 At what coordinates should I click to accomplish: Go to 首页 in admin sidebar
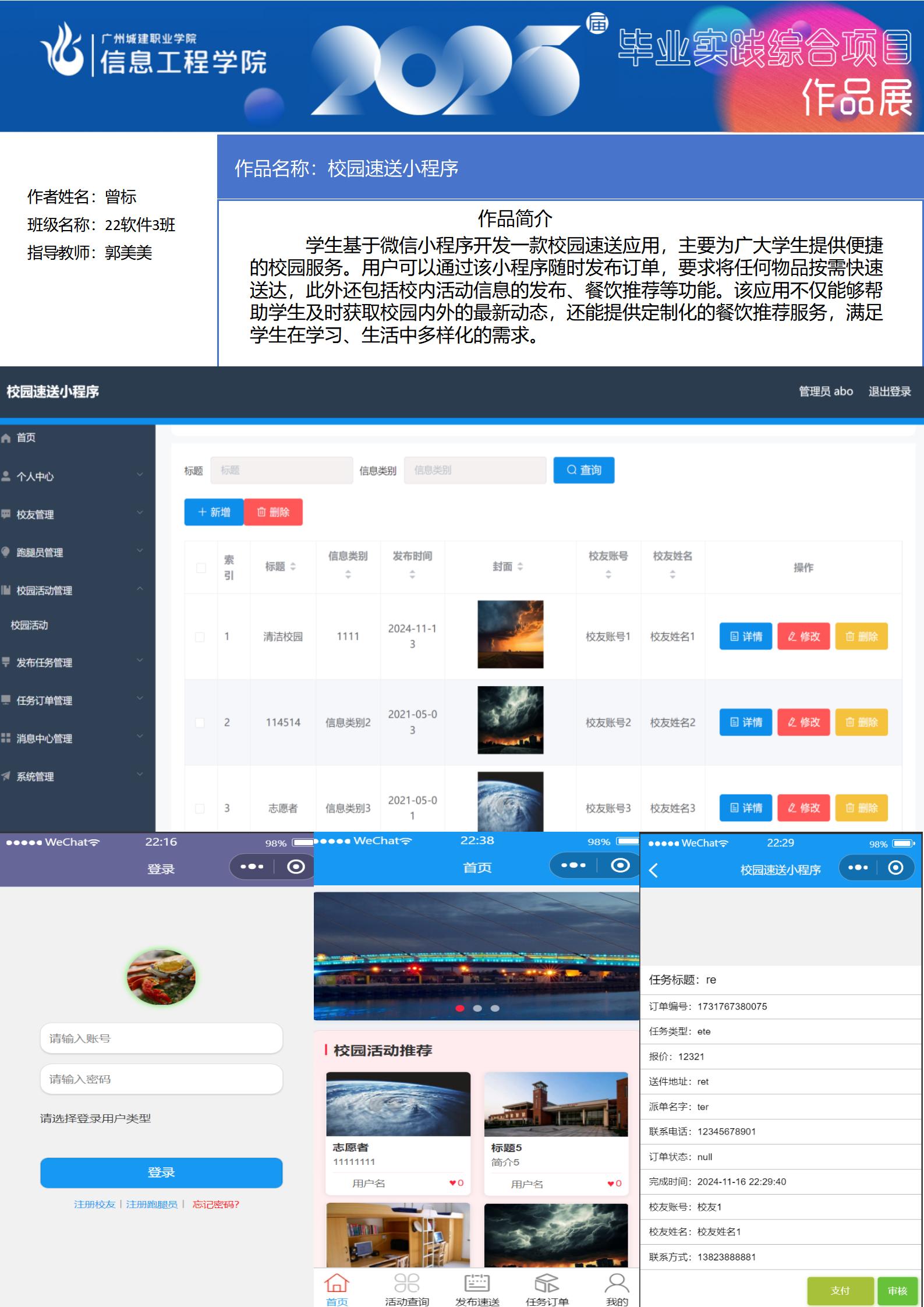pyautogui.click(x=26, y=437)
